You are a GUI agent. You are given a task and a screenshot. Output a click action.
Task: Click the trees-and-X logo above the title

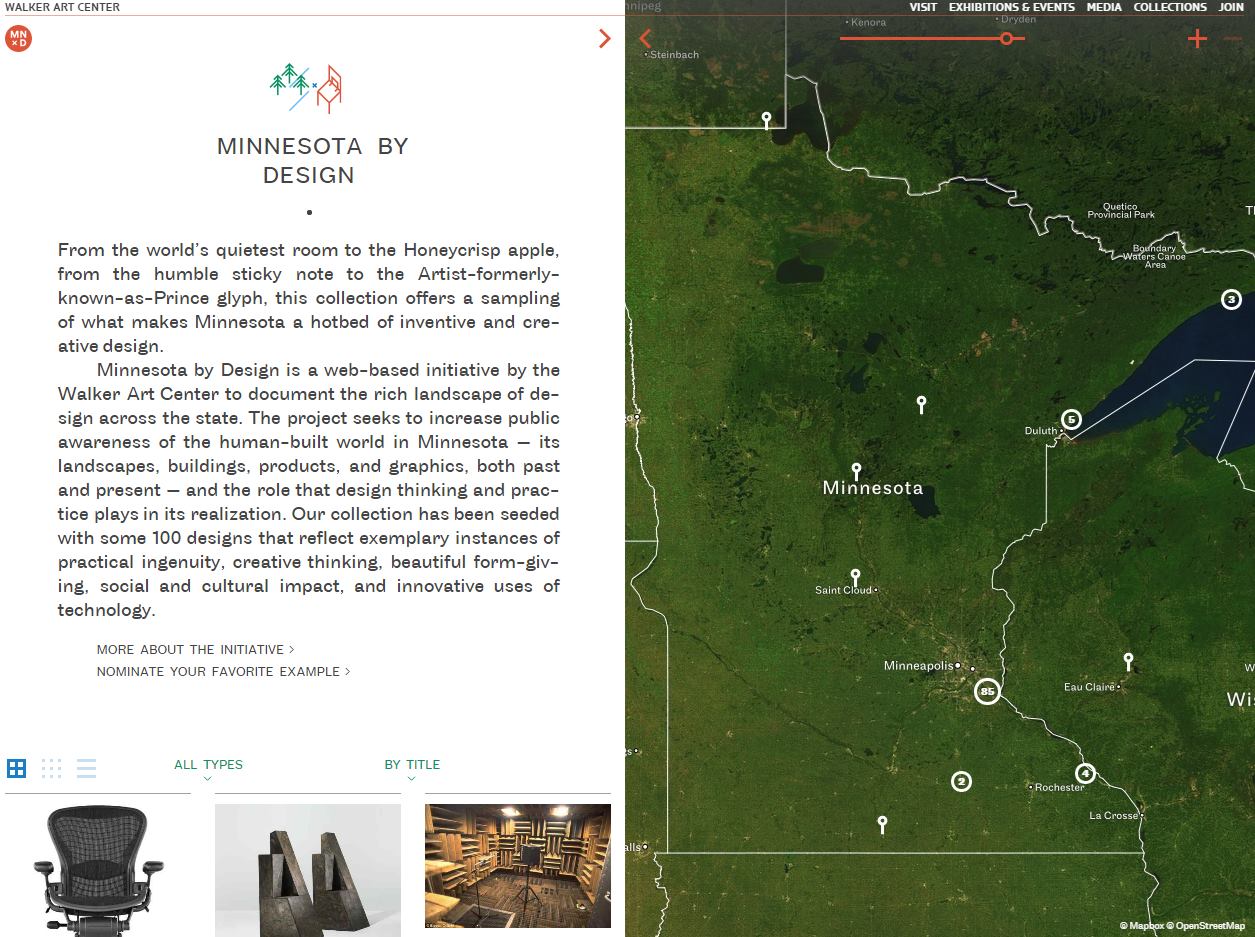click(307, 87)
